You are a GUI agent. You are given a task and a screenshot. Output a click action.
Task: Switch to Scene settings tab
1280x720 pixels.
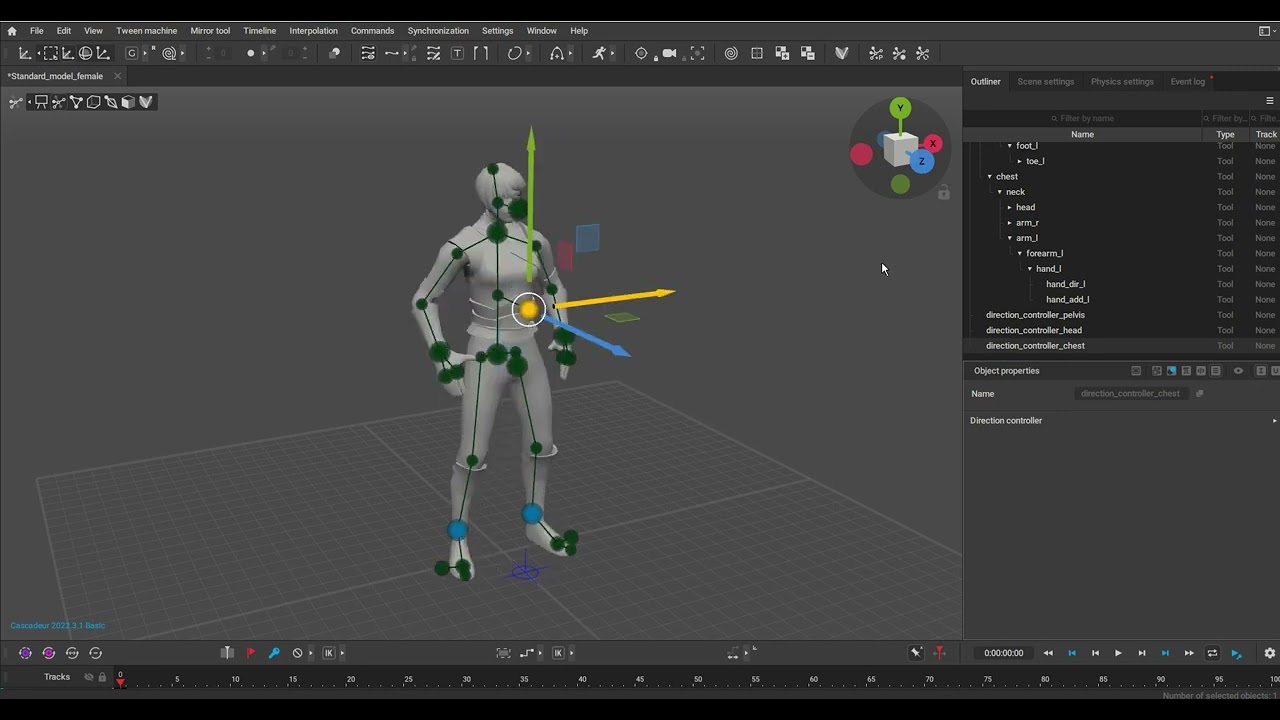coord(1045,82)
